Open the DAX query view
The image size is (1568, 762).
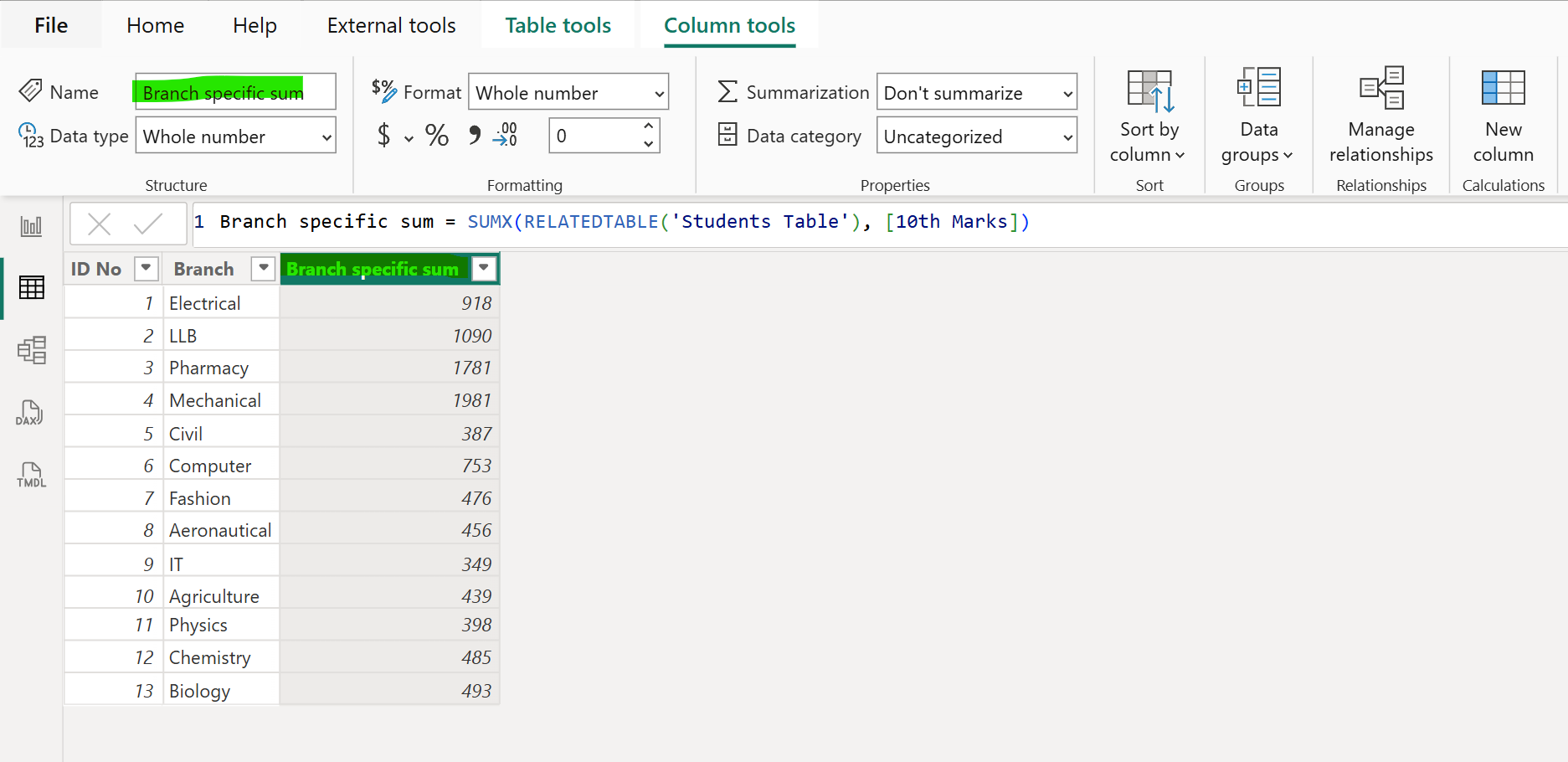(31, 412)
